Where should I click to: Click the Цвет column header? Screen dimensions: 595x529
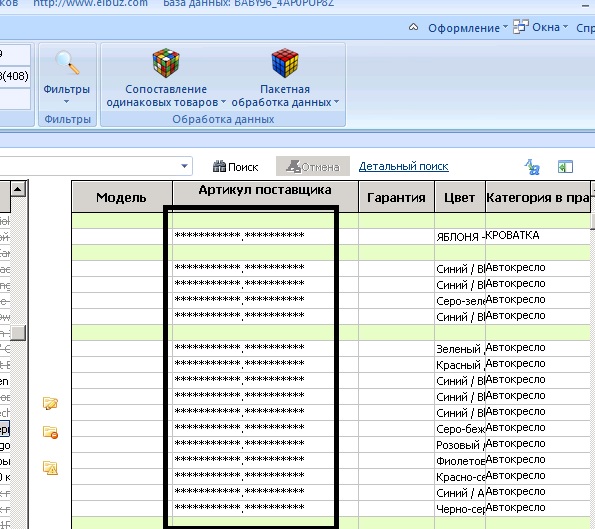(x=460, y=197)
